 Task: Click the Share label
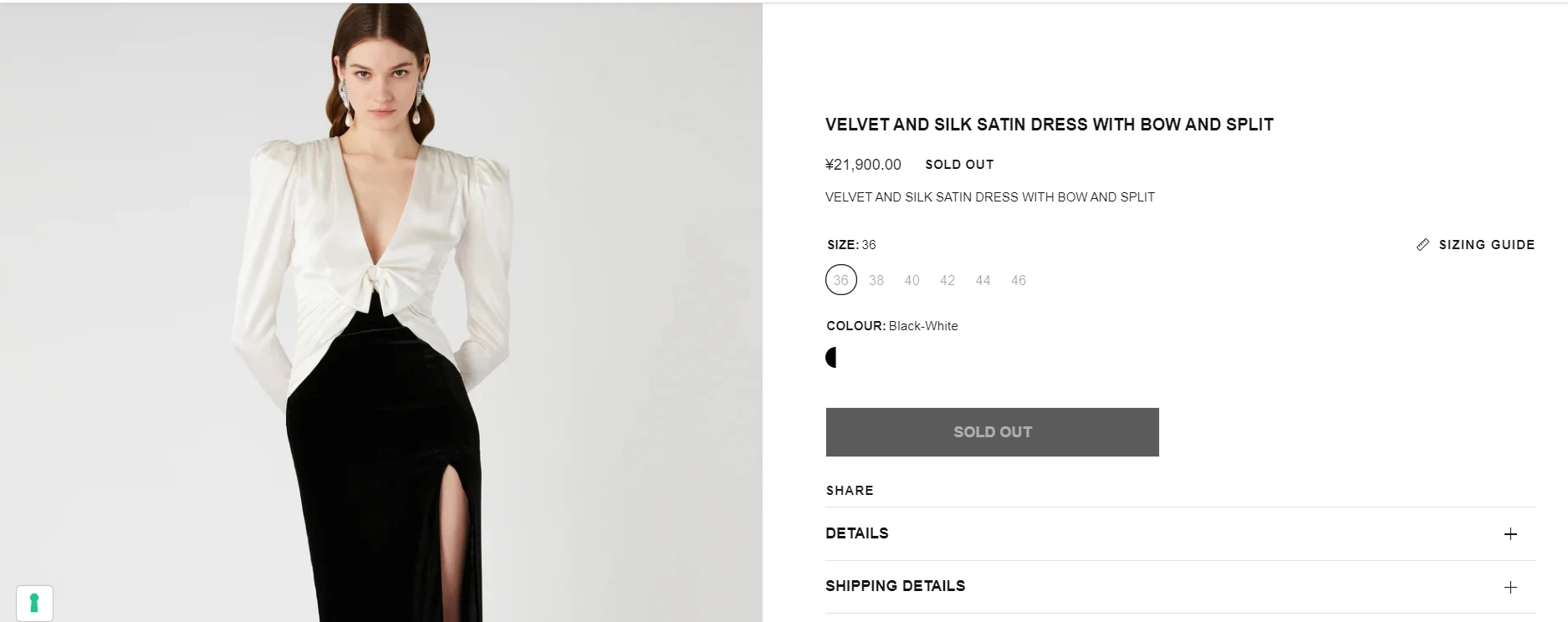coord(850,491)
